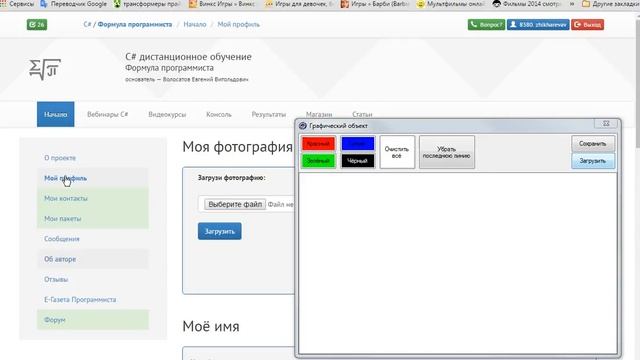This screenshot has width=640, height=360.
Task: Open the blue user account button
Action: (x=538, y=24)
